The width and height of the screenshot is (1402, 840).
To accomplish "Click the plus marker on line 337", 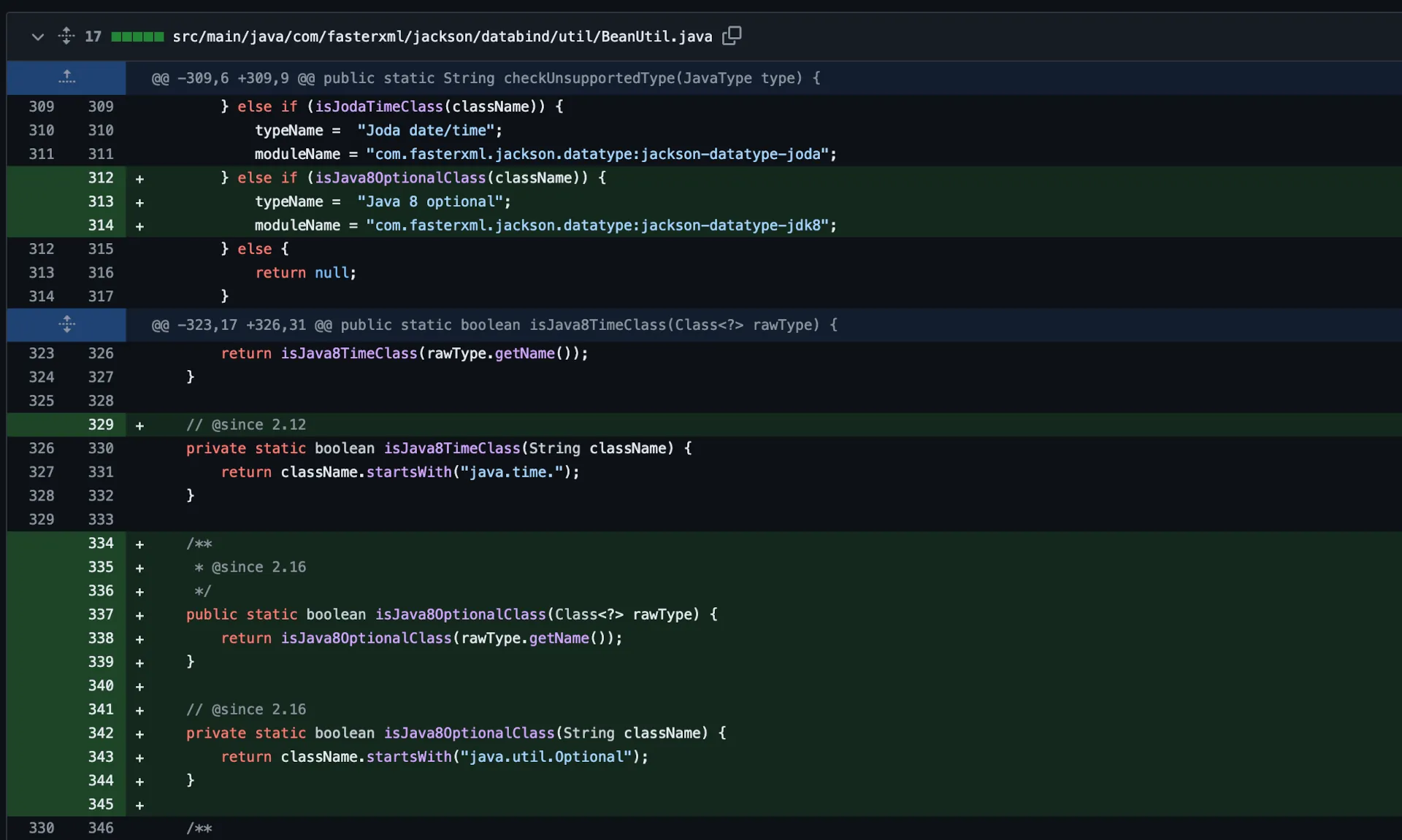I will pos(139,615).
